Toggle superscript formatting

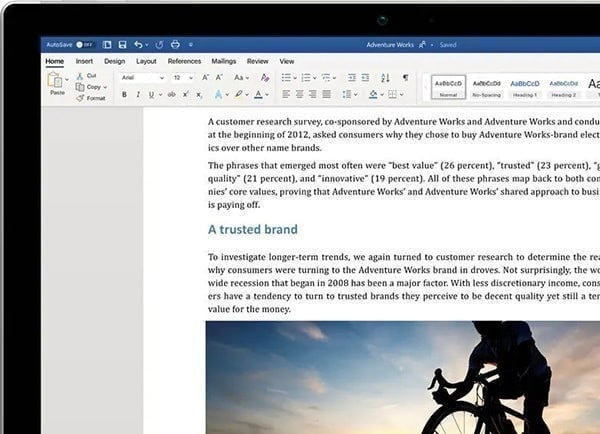click(186, 94)
